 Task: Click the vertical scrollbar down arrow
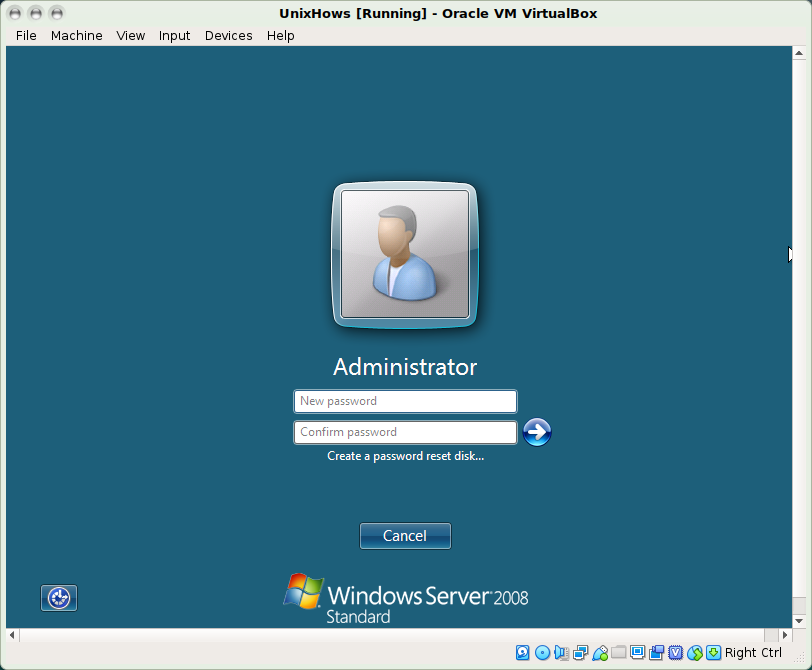point(799,621)
